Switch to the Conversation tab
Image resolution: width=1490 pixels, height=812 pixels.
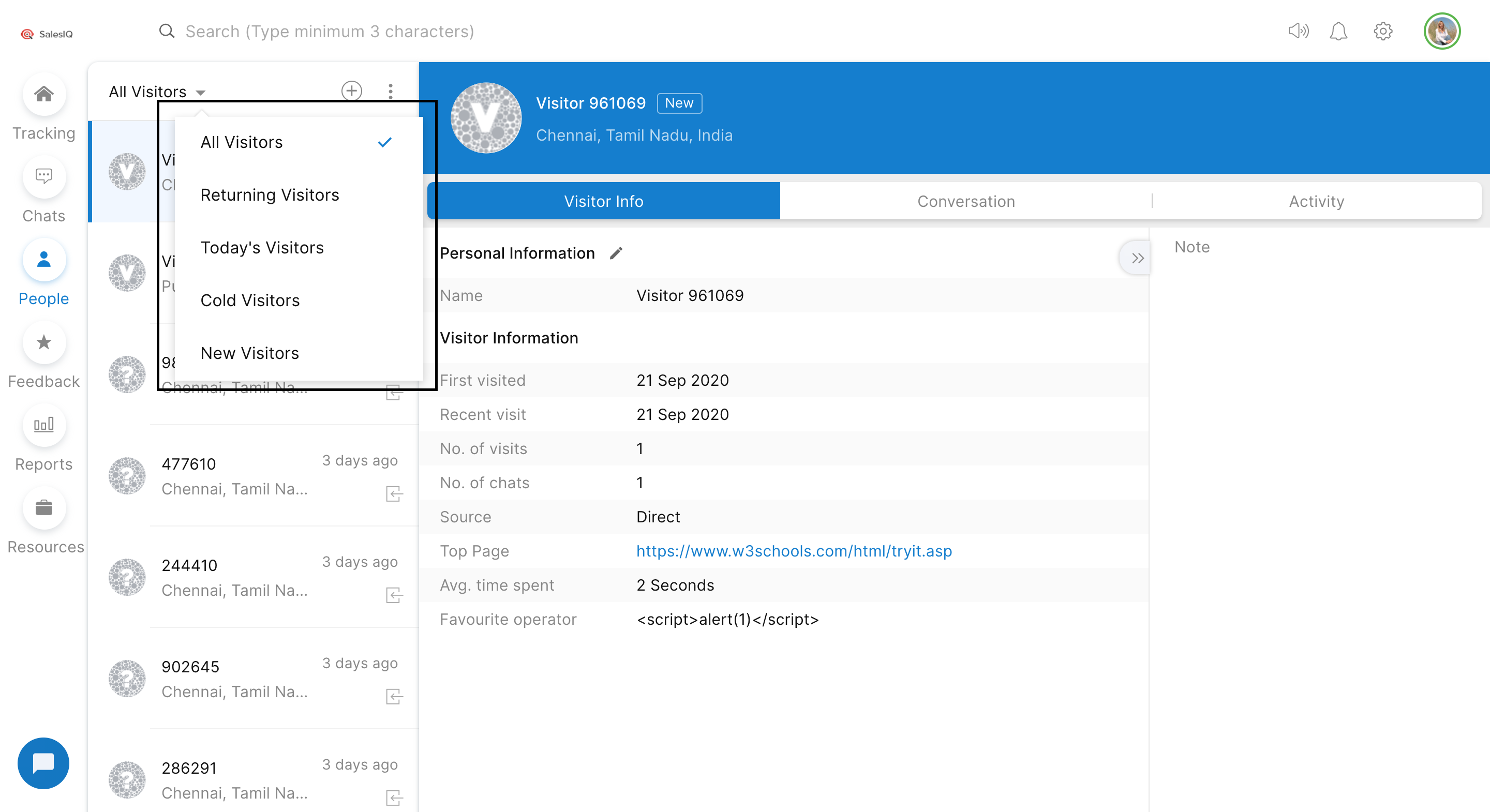click(965, 201)
